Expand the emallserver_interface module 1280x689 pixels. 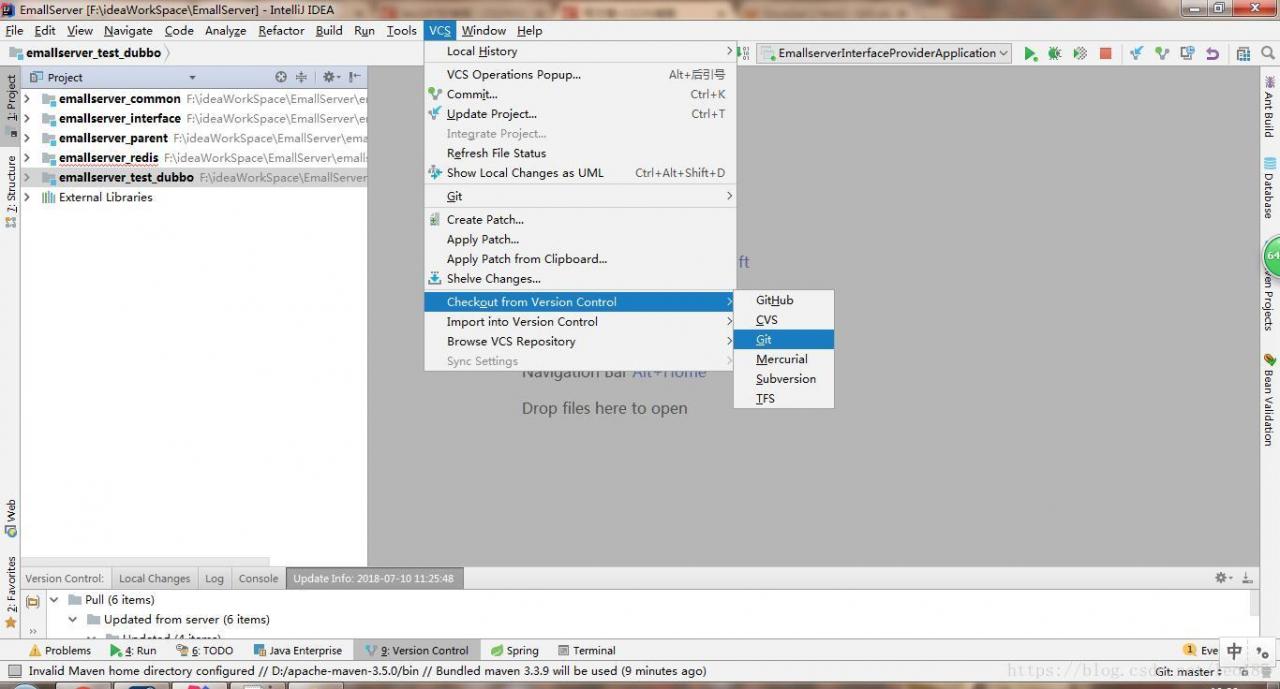click(27, 118)
